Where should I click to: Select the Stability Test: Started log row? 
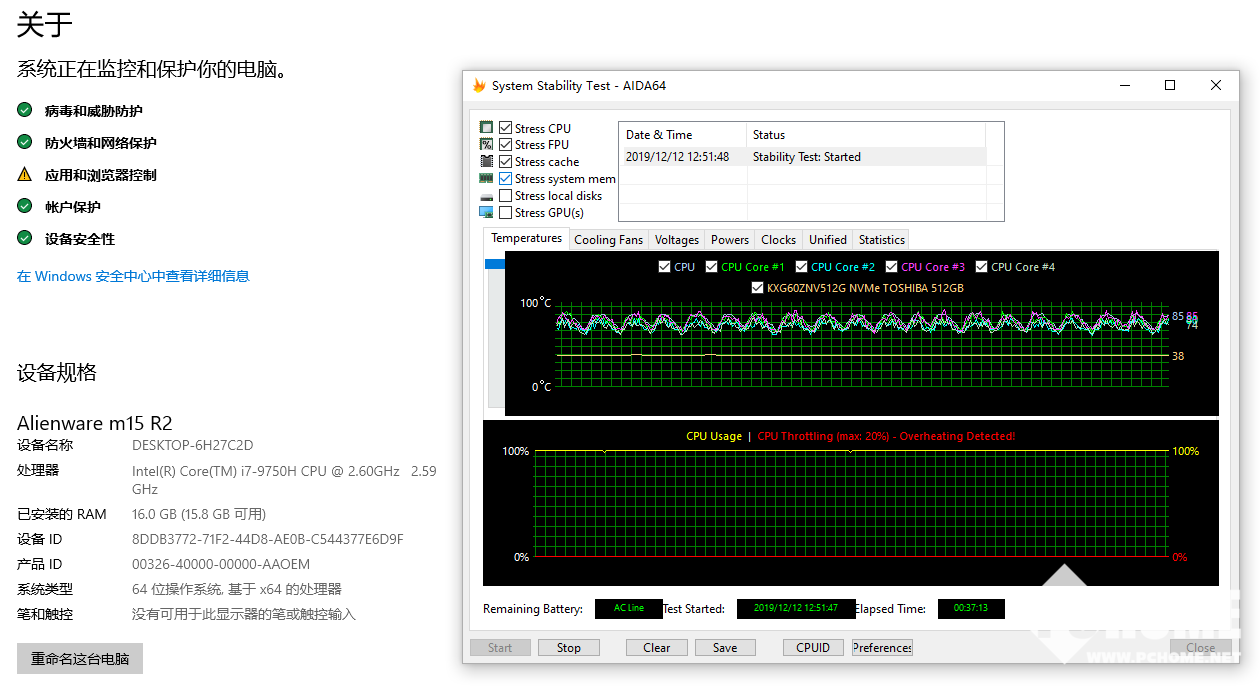[x=803, y=157]
